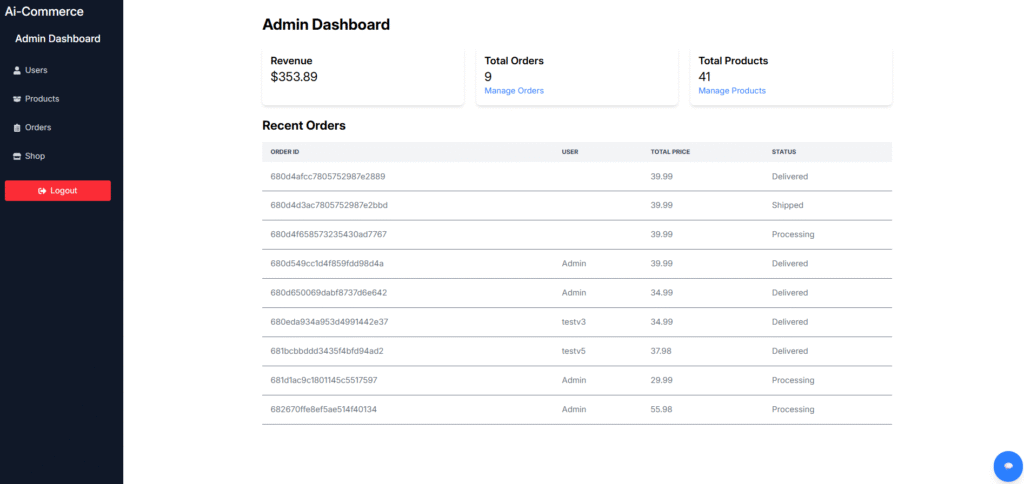Screen dimensions: 1024x484
Task: Select order ID 680d4afcc7805752987e2889
Action: pos(328,176)
